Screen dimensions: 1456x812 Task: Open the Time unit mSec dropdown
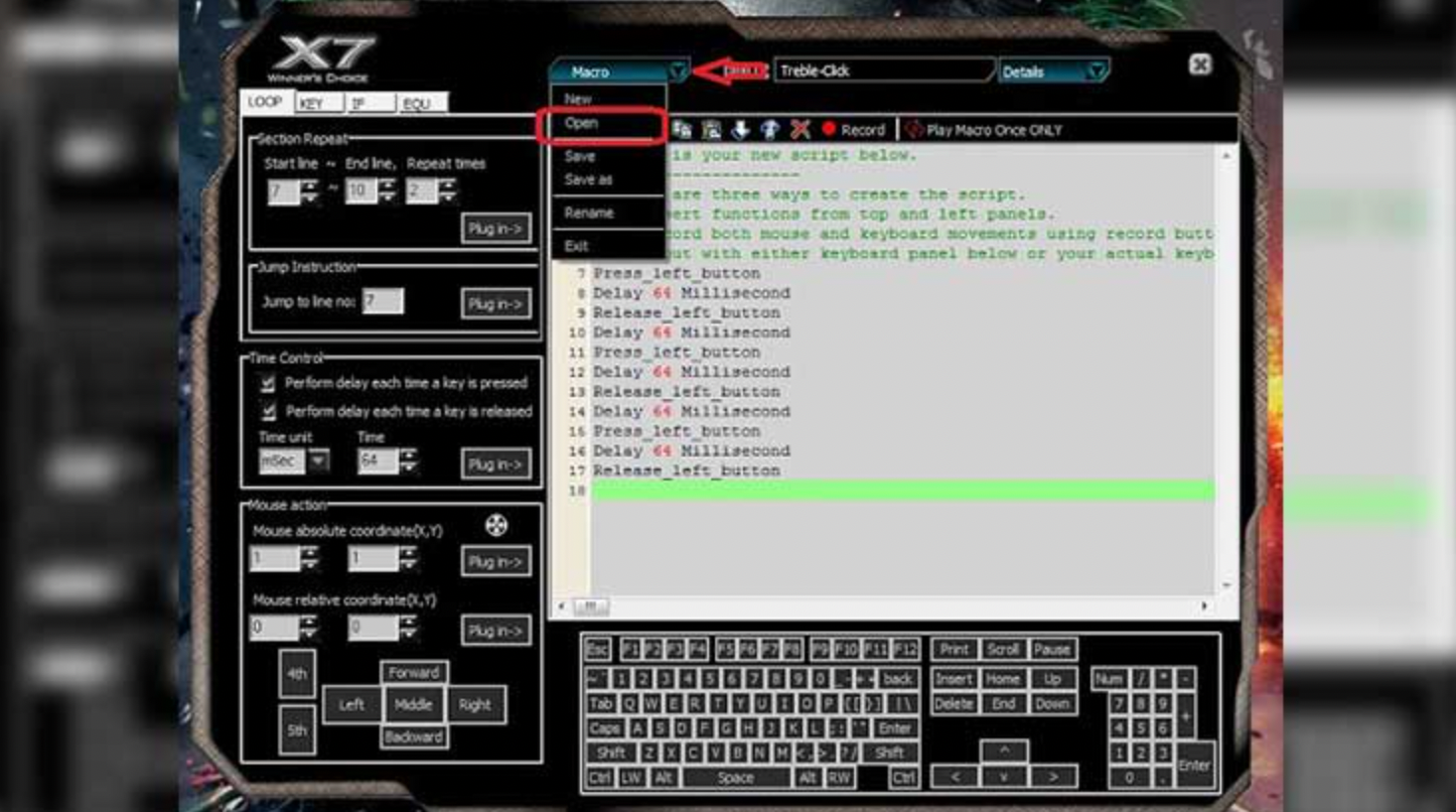(318, 461)
